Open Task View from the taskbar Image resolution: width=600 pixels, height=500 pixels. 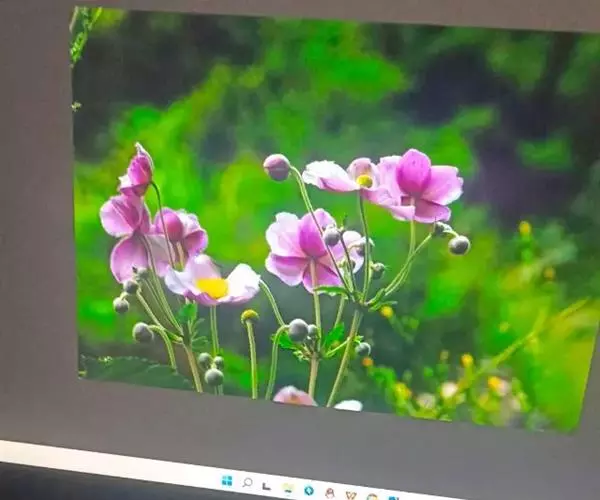pyautogui.click(x=267, y=486)
